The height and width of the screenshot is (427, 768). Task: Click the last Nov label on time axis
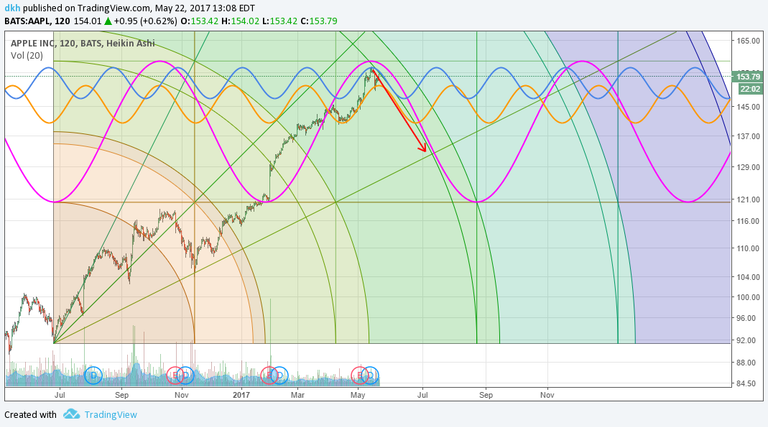coord(547,395)
